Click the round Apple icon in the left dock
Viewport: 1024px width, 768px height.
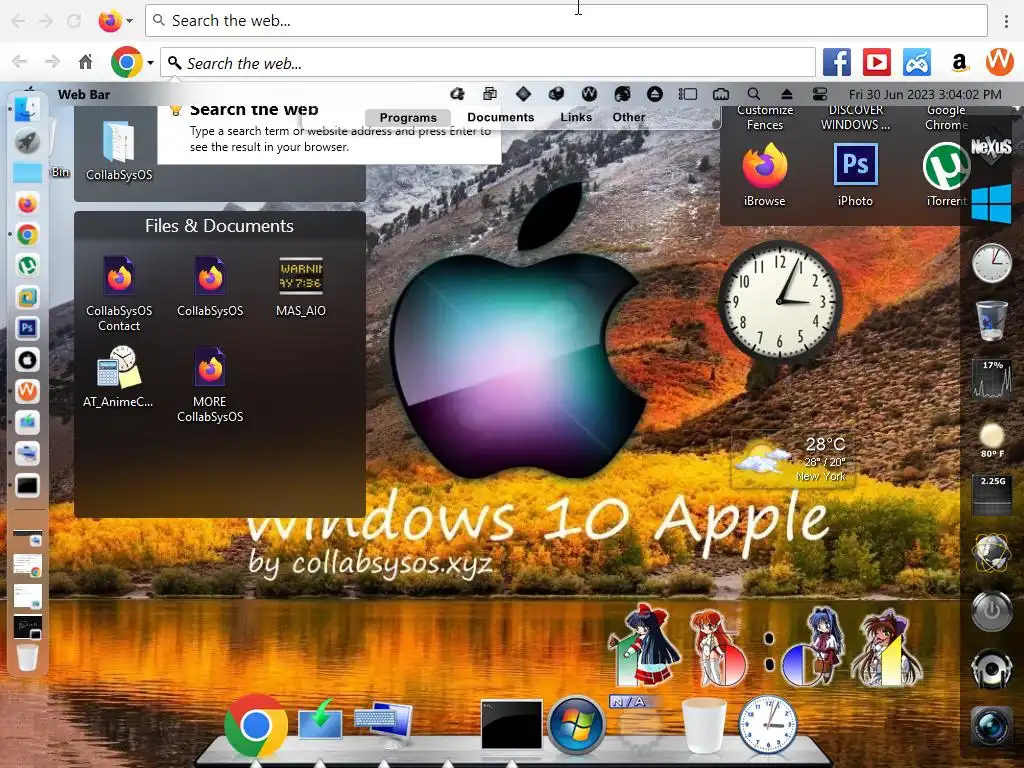point(27,359)
